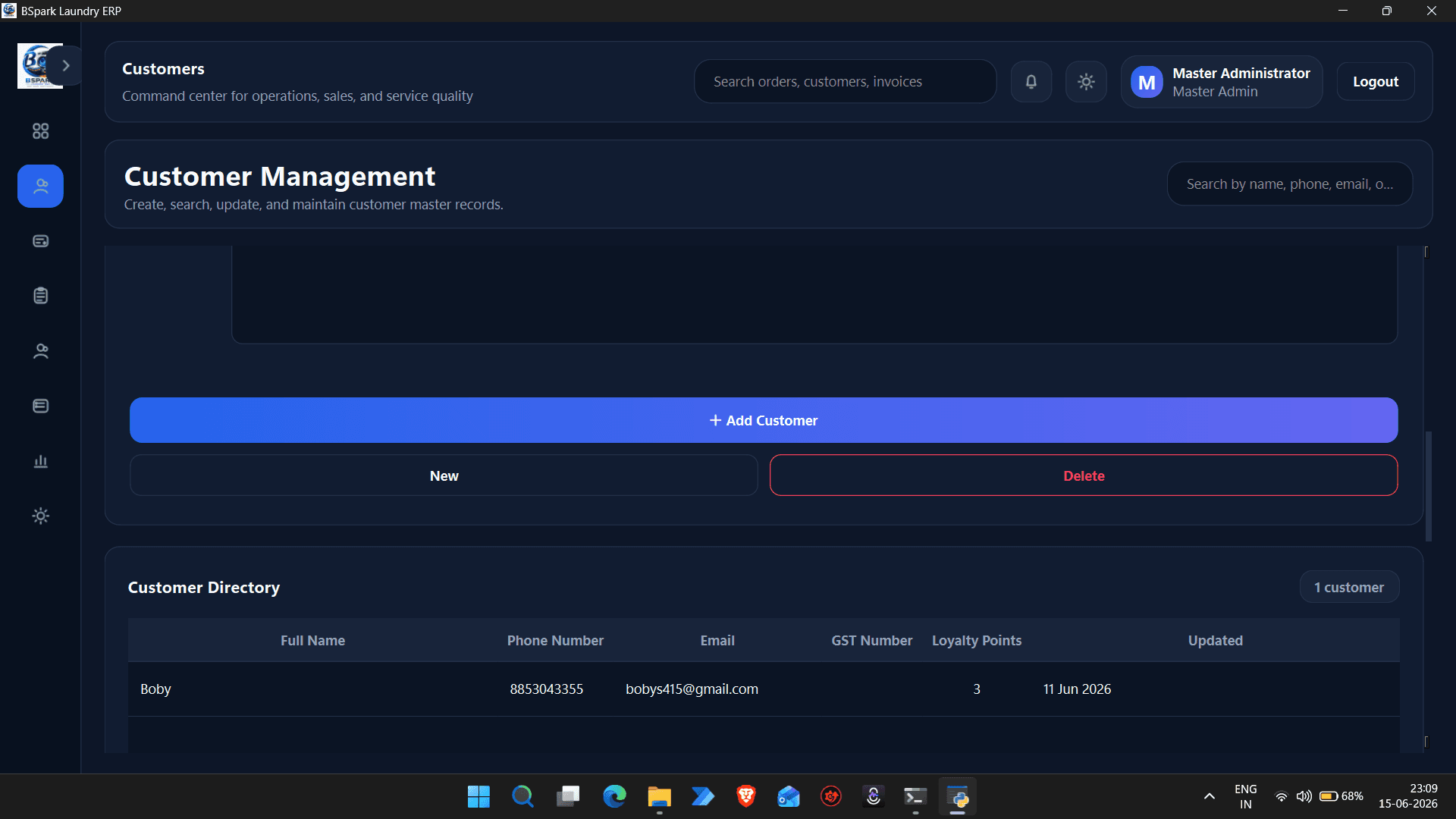
Task: Open notifications bell icon
Action: pyautogui.click(x=1031, y=82)
